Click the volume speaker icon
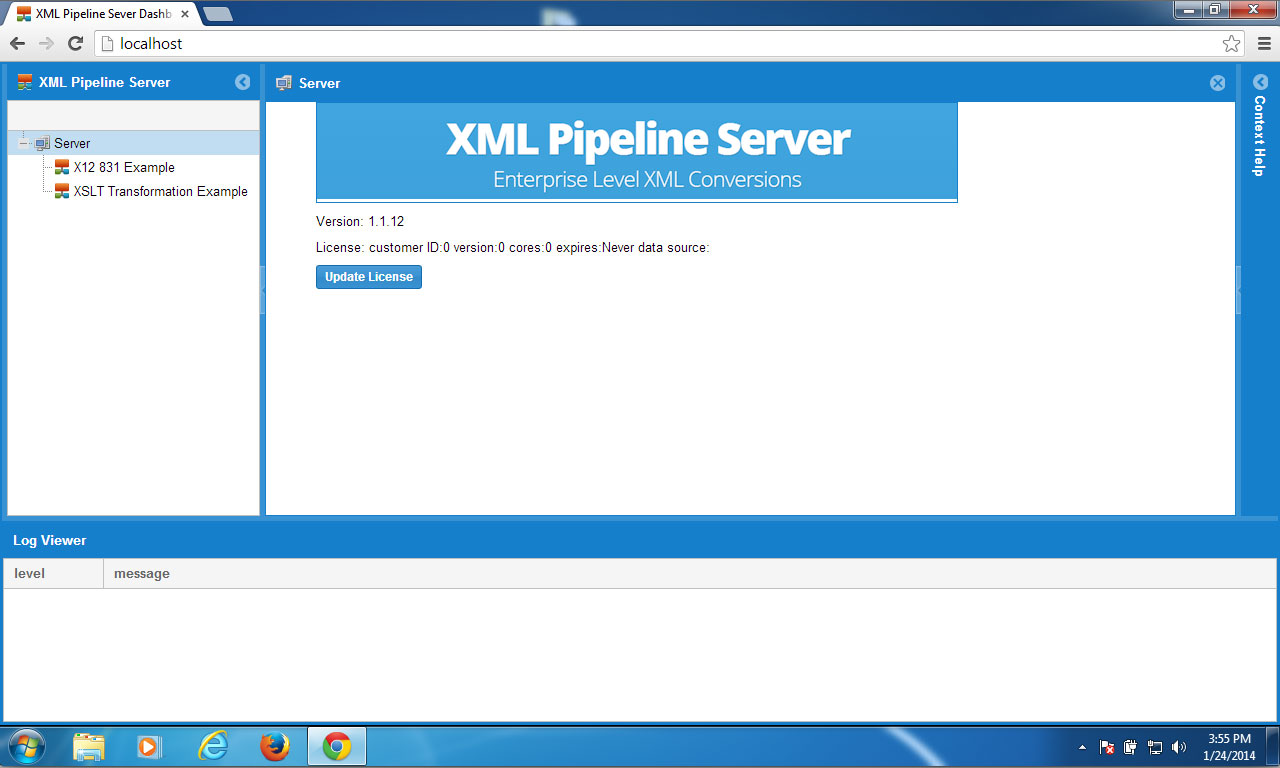The image size is (1280, 768). coord(1179,747)
